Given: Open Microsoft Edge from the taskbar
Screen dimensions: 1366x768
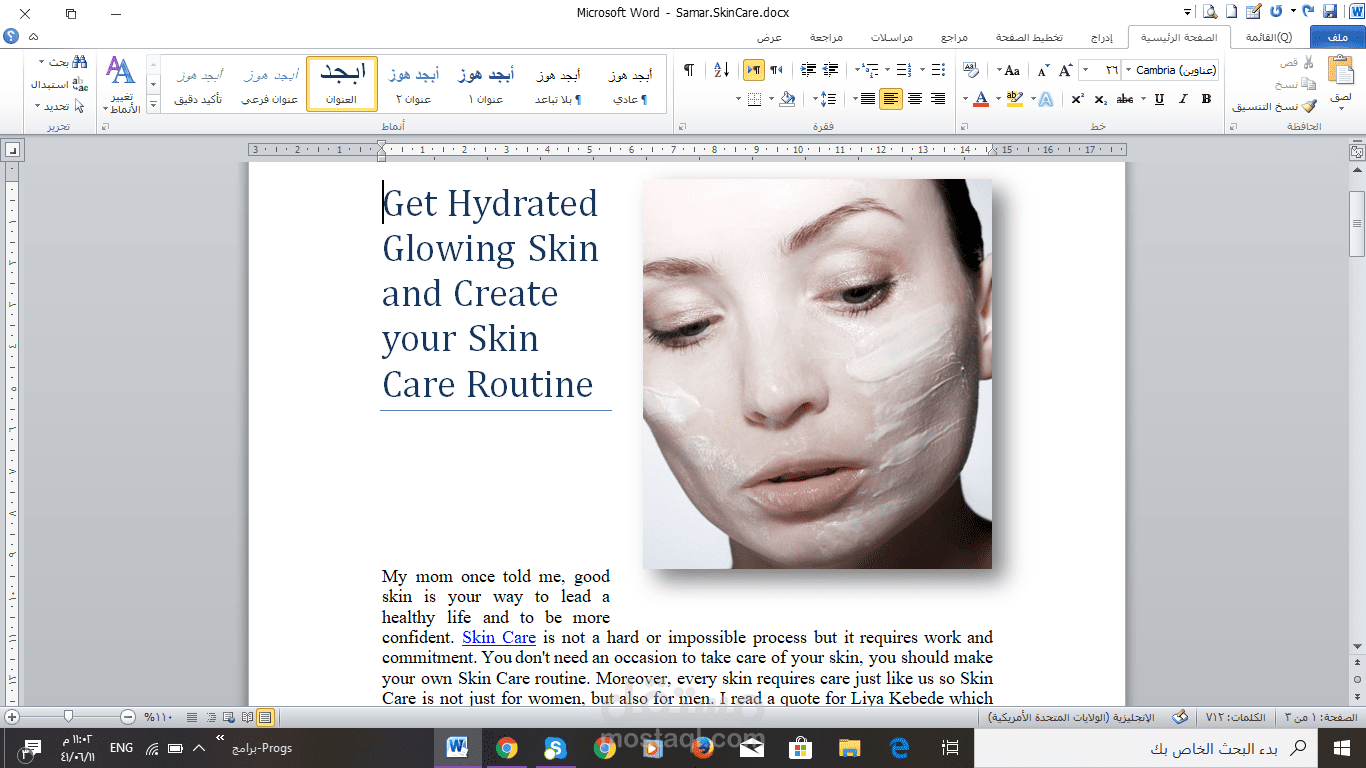Looking at the screenshot, I should (x=898, y=748).
